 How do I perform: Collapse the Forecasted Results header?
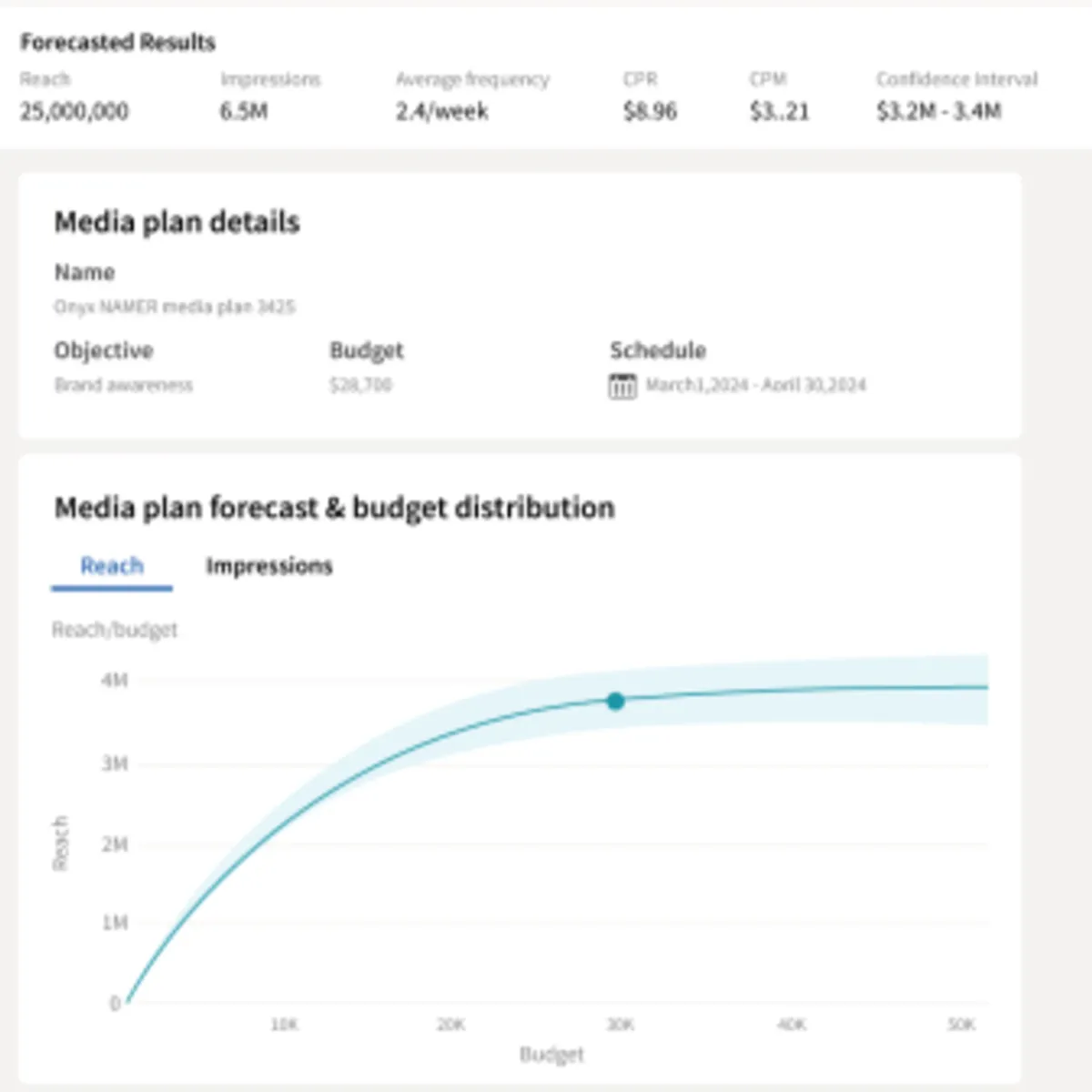[x=117, y=42]
